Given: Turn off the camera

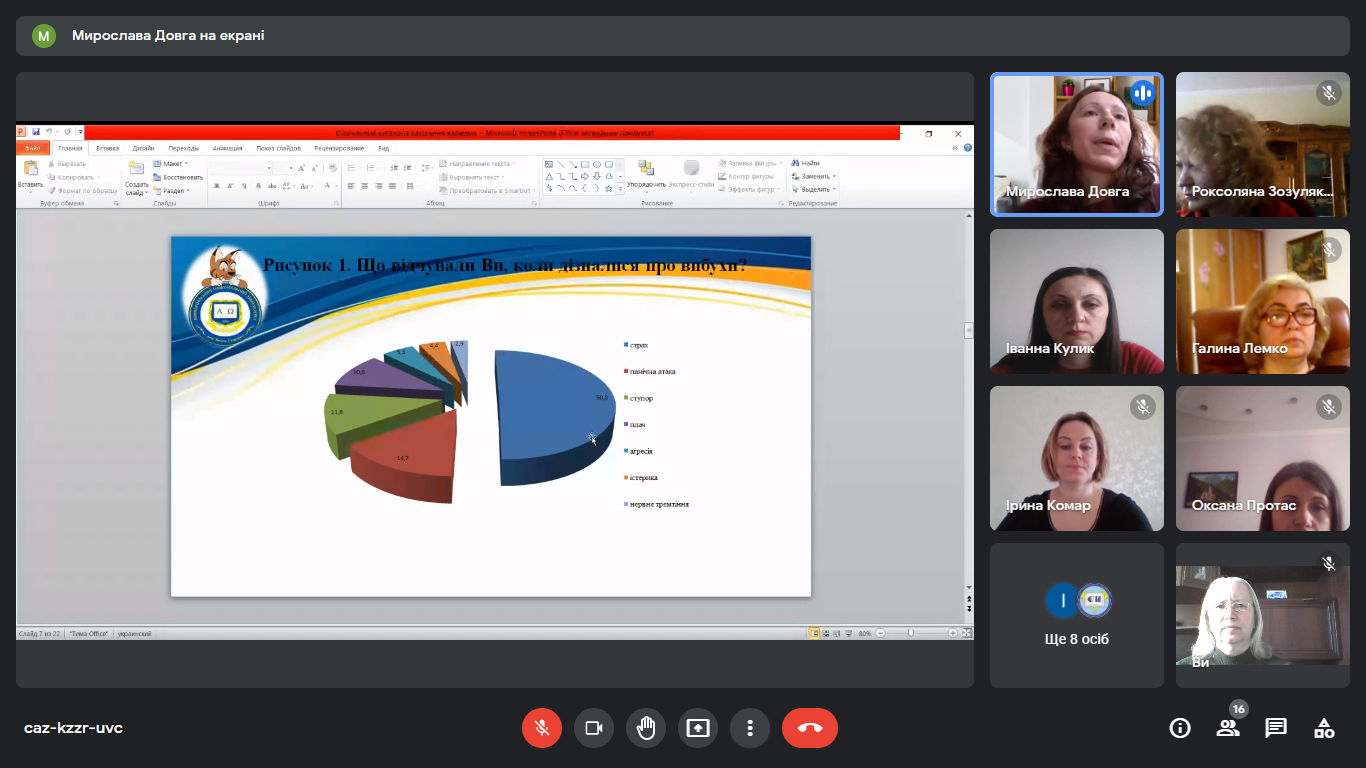Looking at the screenshot, I should pyautogui.click(x=594, y=728).
